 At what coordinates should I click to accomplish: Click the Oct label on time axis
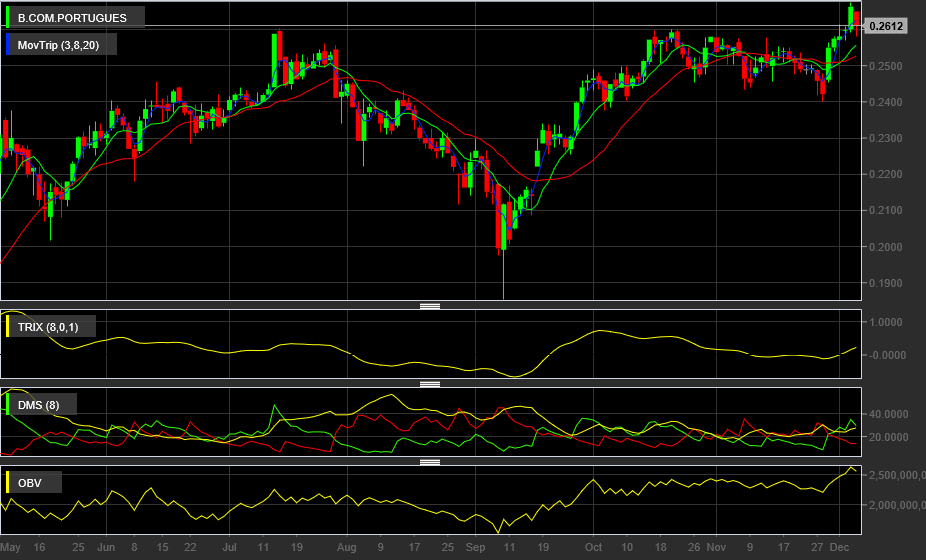594,547
